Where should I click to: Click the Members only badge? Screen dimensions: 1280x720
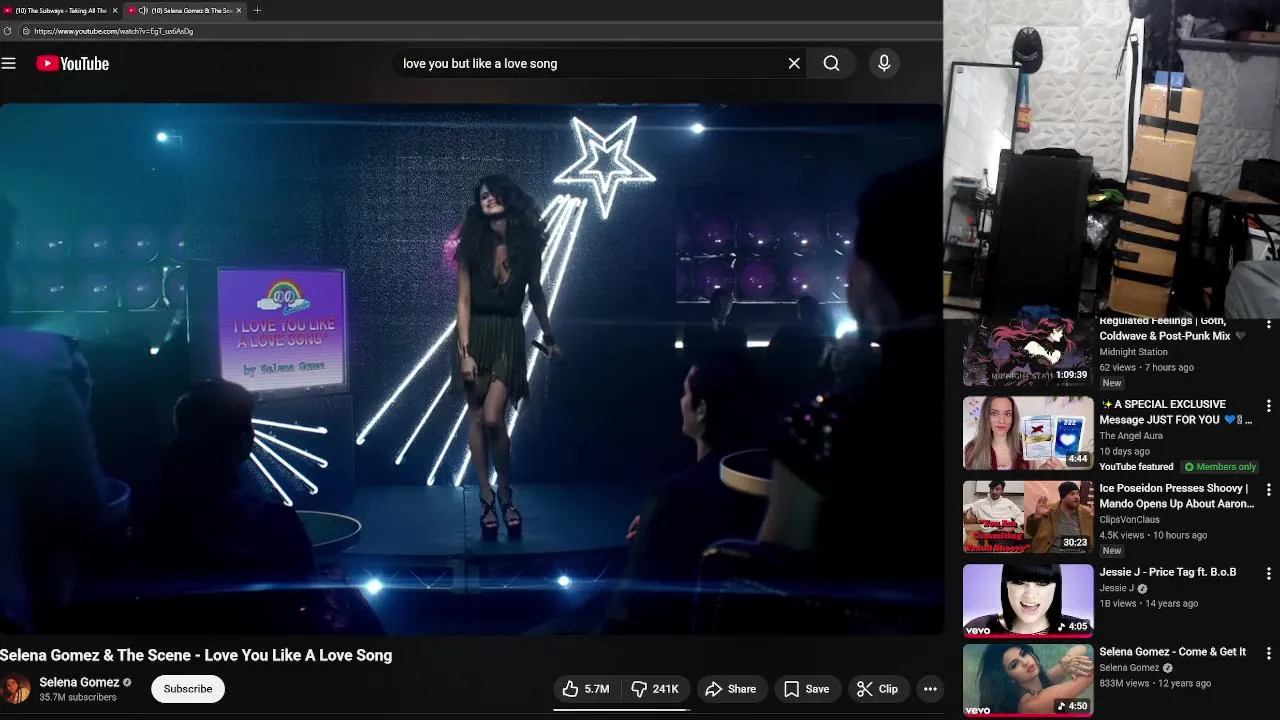coord(1220,467)
